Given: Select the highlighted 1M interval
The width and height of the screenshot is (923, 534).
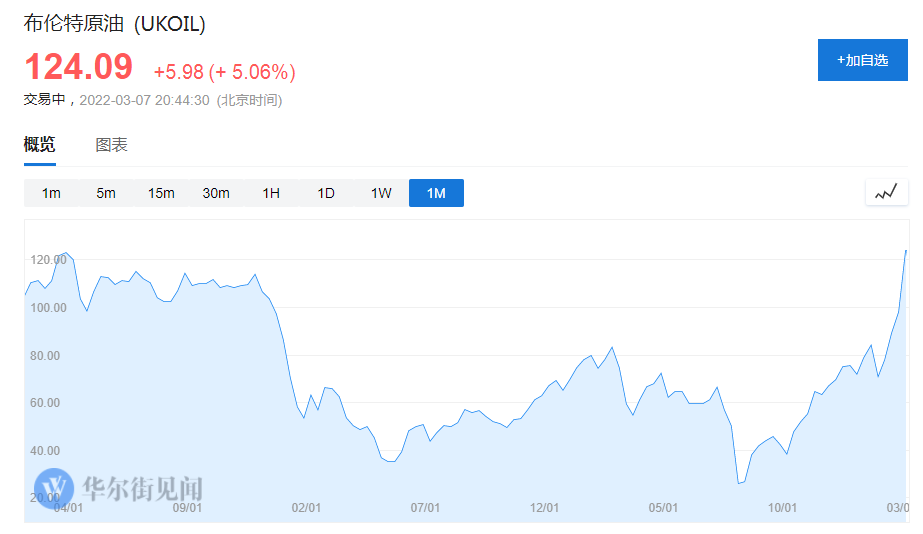Looking at the screenshot, I should click(436, 193).
